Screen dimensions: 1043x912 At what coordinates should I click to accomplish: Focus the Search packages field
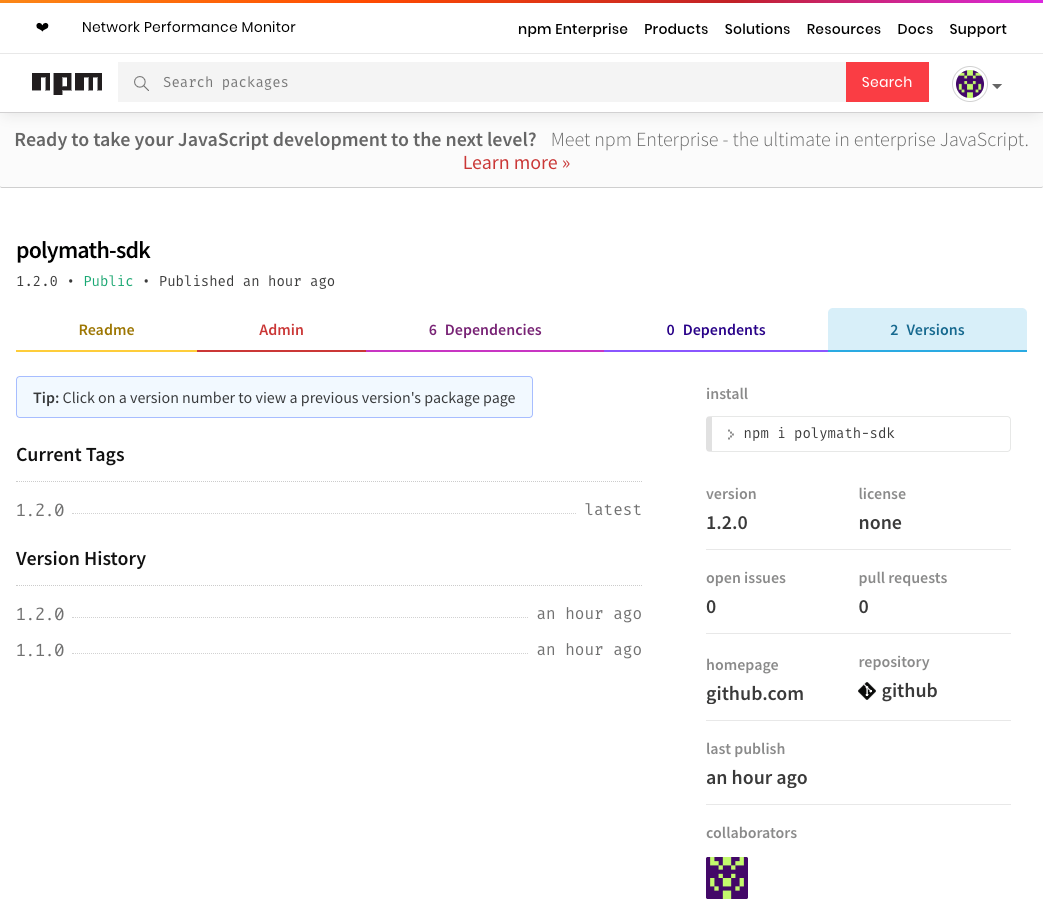[482, 82]
